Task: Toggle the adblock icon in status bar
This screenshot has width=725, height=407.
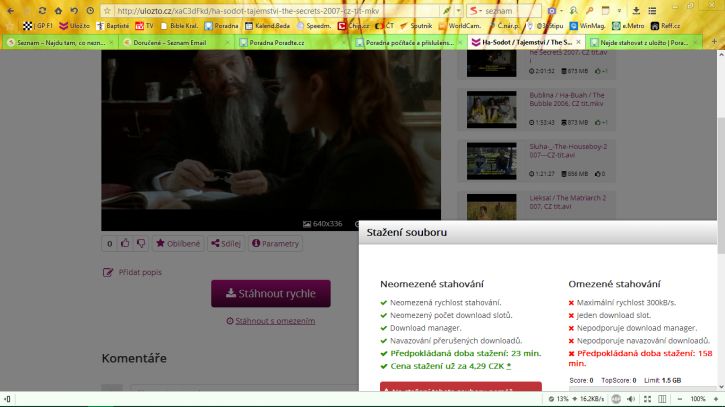Action: tap(616, 399)
